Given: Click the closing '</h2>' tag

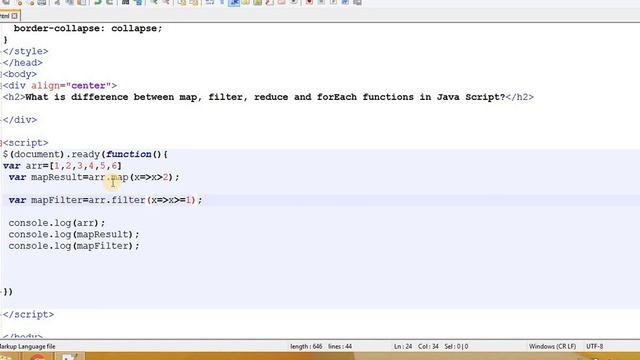Looking at the screenshot, I should 520,97.
